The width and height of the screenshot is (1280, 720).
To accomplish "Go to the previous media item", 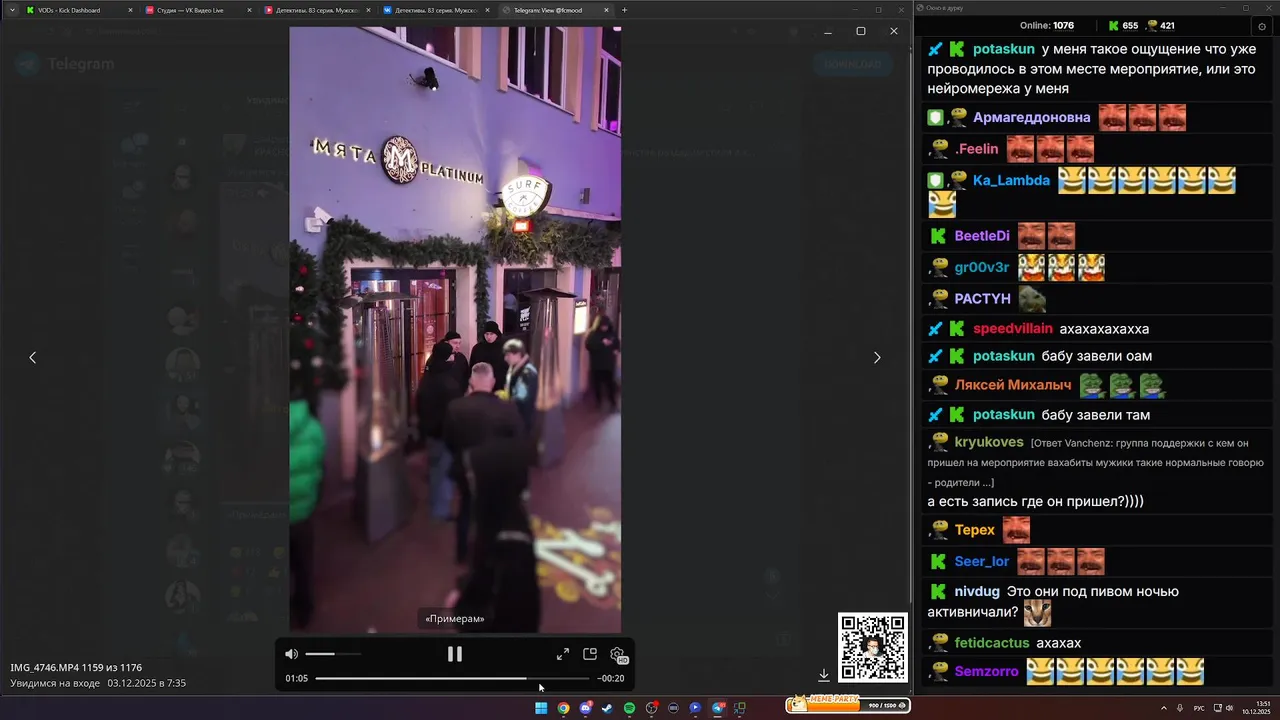I will (32, 357).
